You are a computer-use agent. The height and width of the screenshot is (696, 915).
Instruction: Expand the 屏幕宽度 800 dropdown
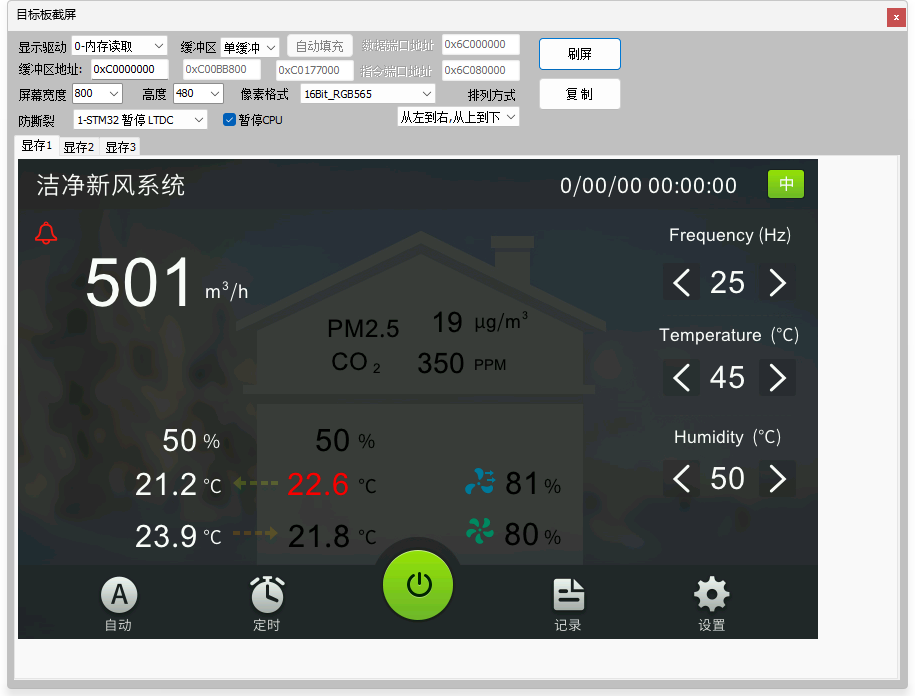tap(97, 93)
